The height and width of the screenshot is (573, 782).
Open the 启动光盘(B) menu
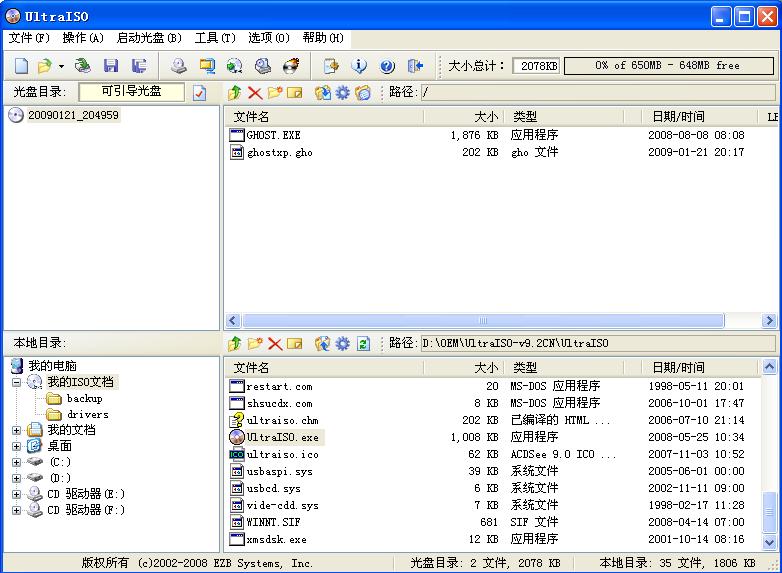click(x=149, y=38)
